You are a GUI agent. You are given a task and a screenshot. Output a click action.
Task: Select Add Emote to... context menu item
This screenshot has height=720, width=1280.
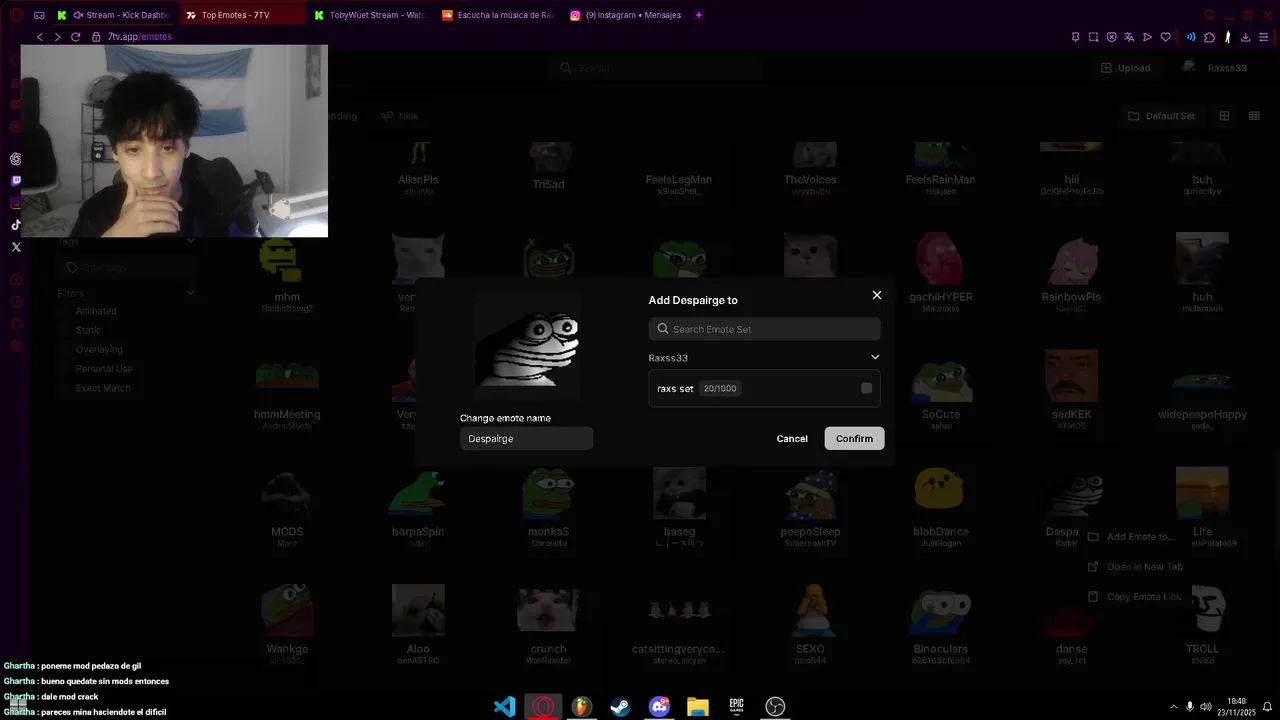tap(1131, 537)
